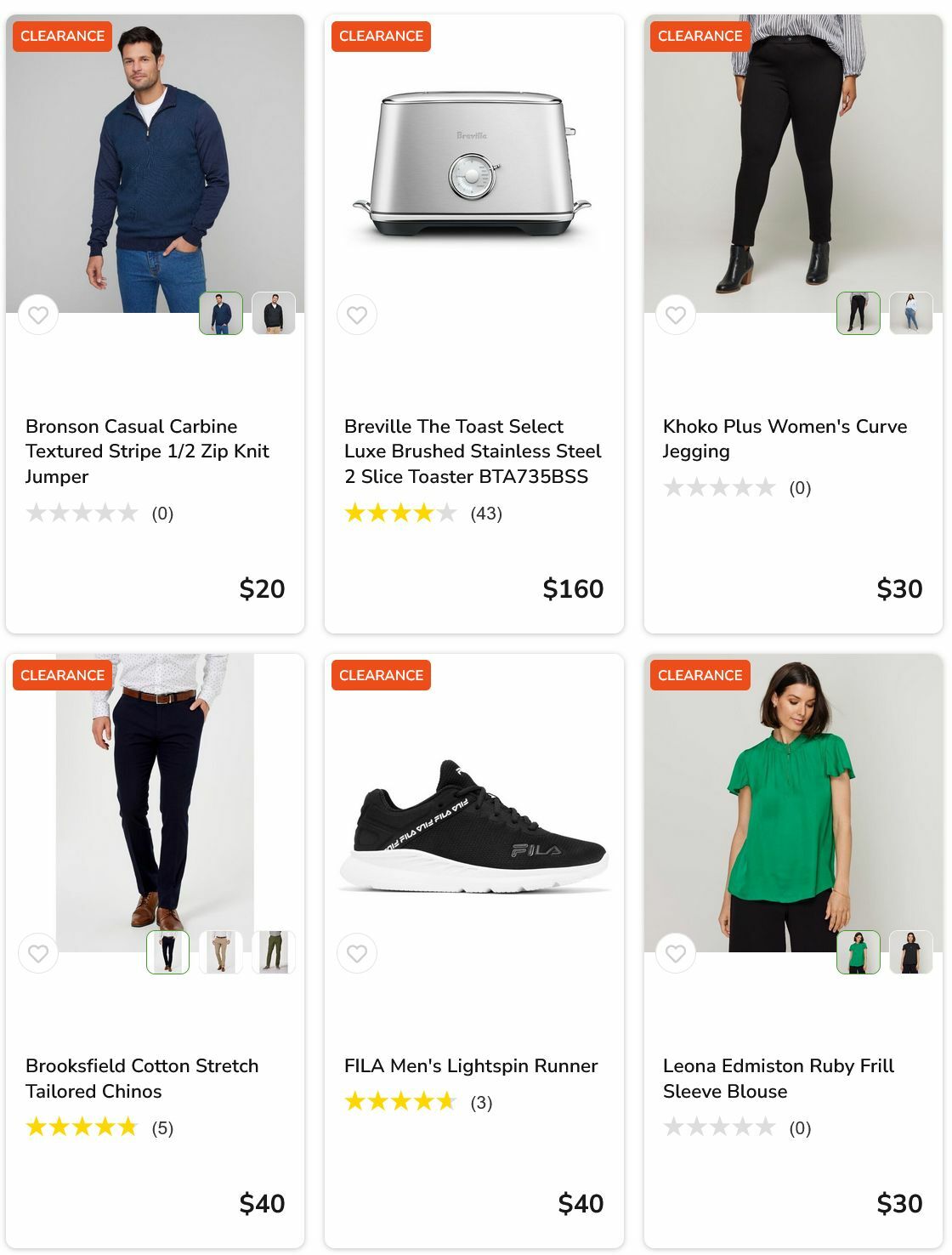
Task: Choose black Leona Edmiston blouse variant
Action: click(911, 952)
